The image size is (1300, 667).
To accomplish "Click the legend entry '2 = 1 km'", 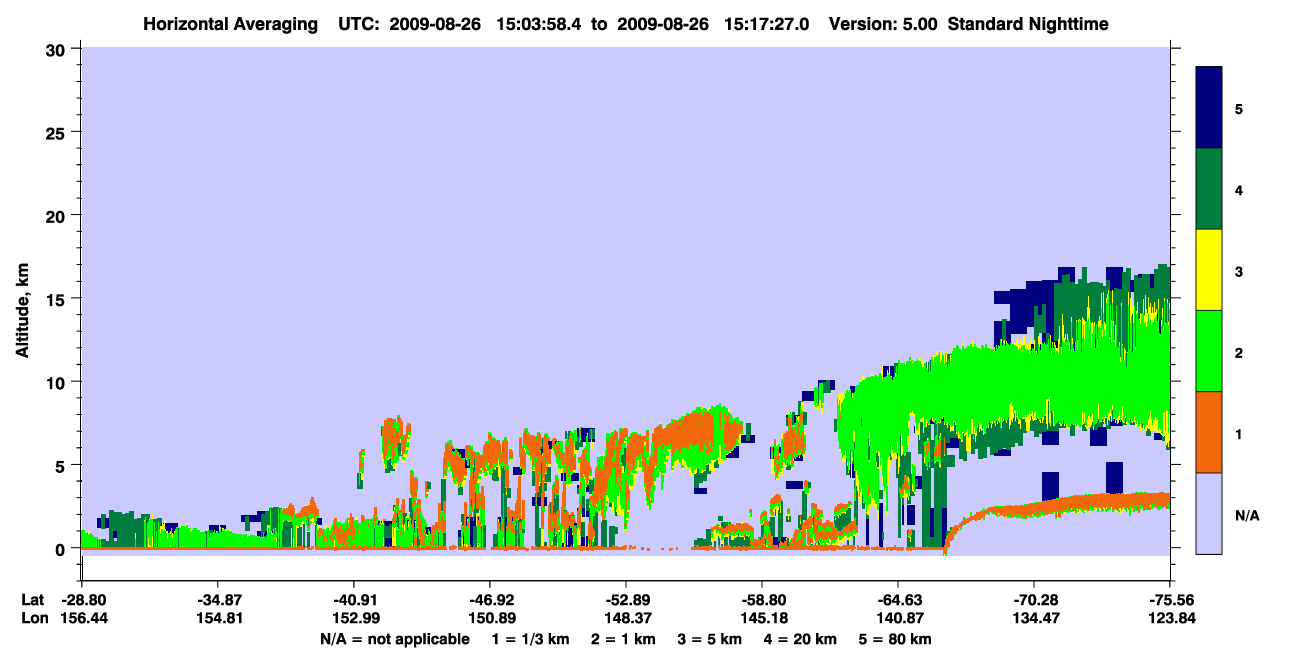I will click(x=622, y=639).
